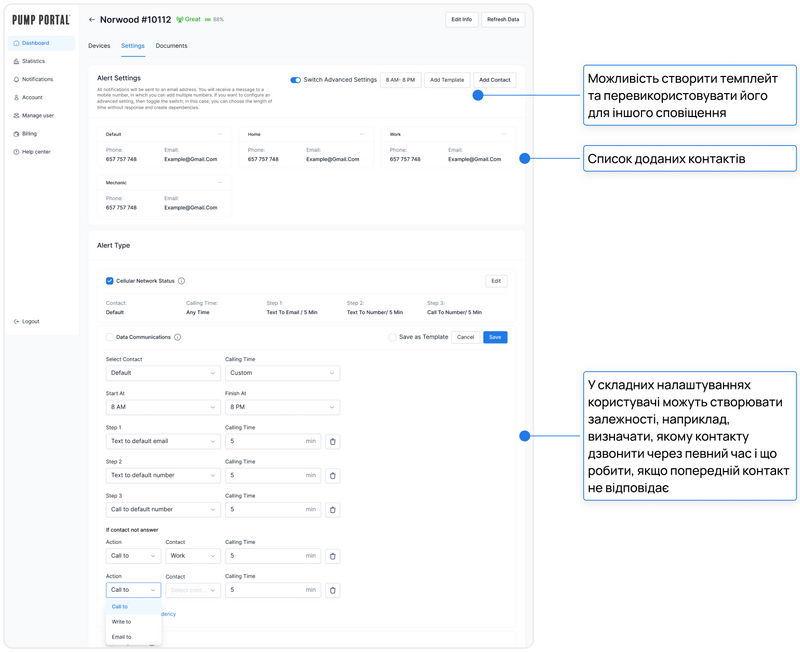Open the Step 2 action dropdown
The height and width of the screenshot is (652, 800).
coord(163,475)
